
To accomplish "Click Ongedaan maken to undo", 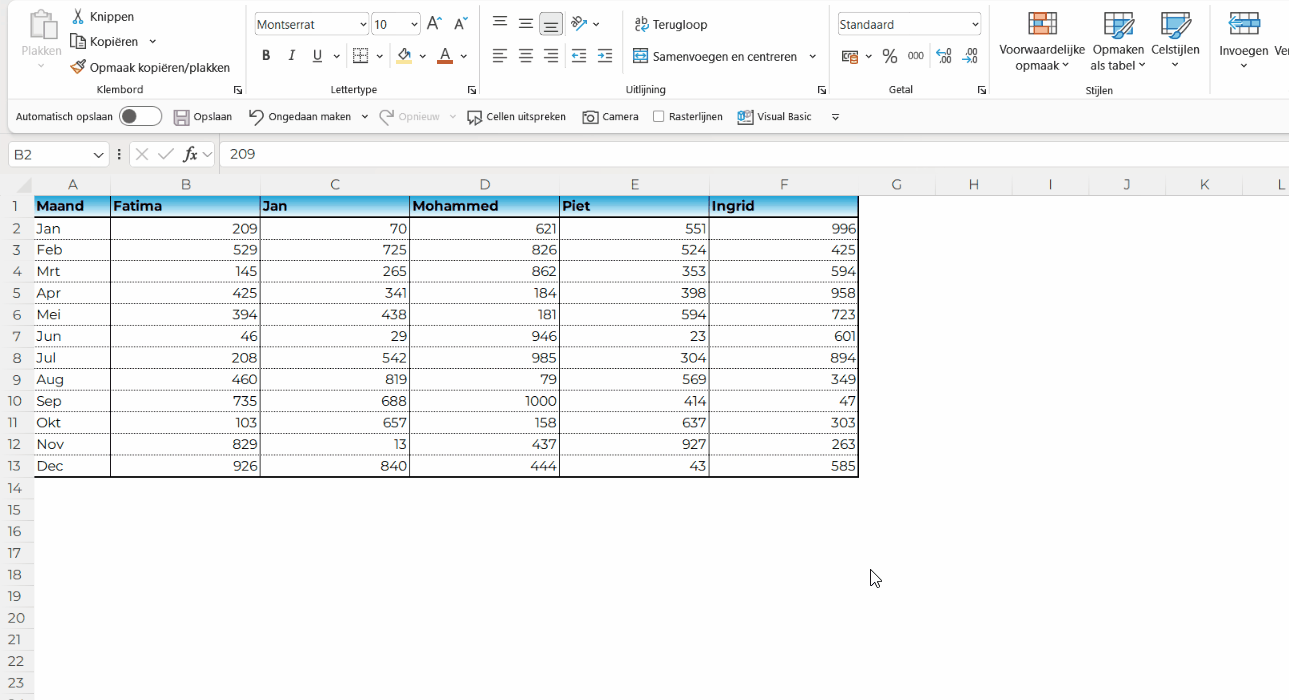I will tap(300, 117).
